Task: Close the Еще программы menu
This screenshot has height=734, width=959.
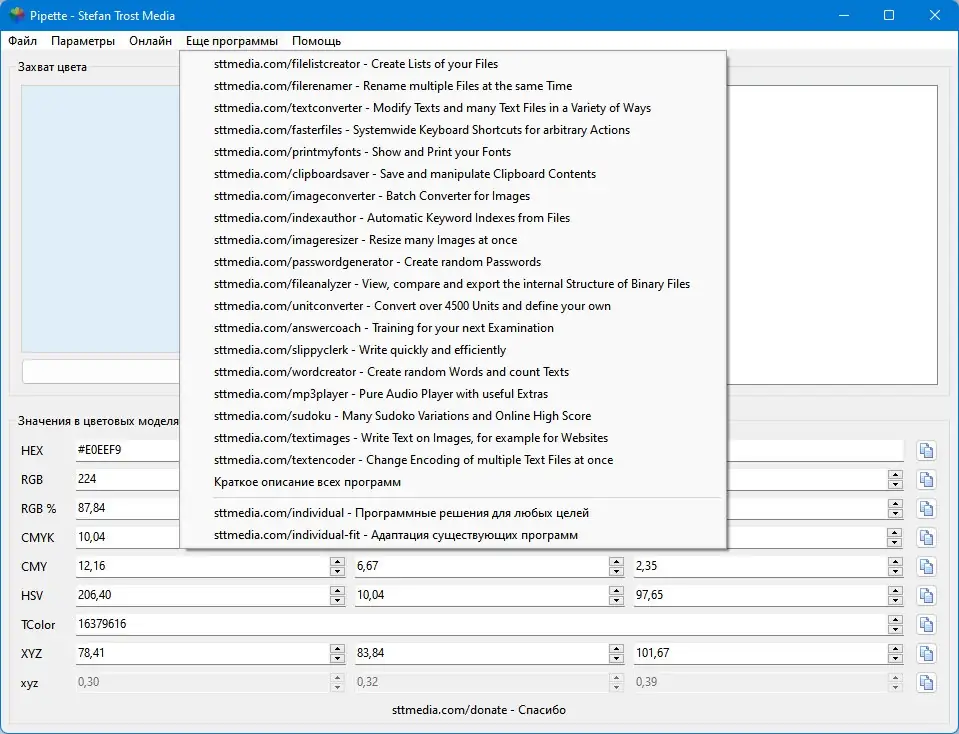Action: click(232, 41)
